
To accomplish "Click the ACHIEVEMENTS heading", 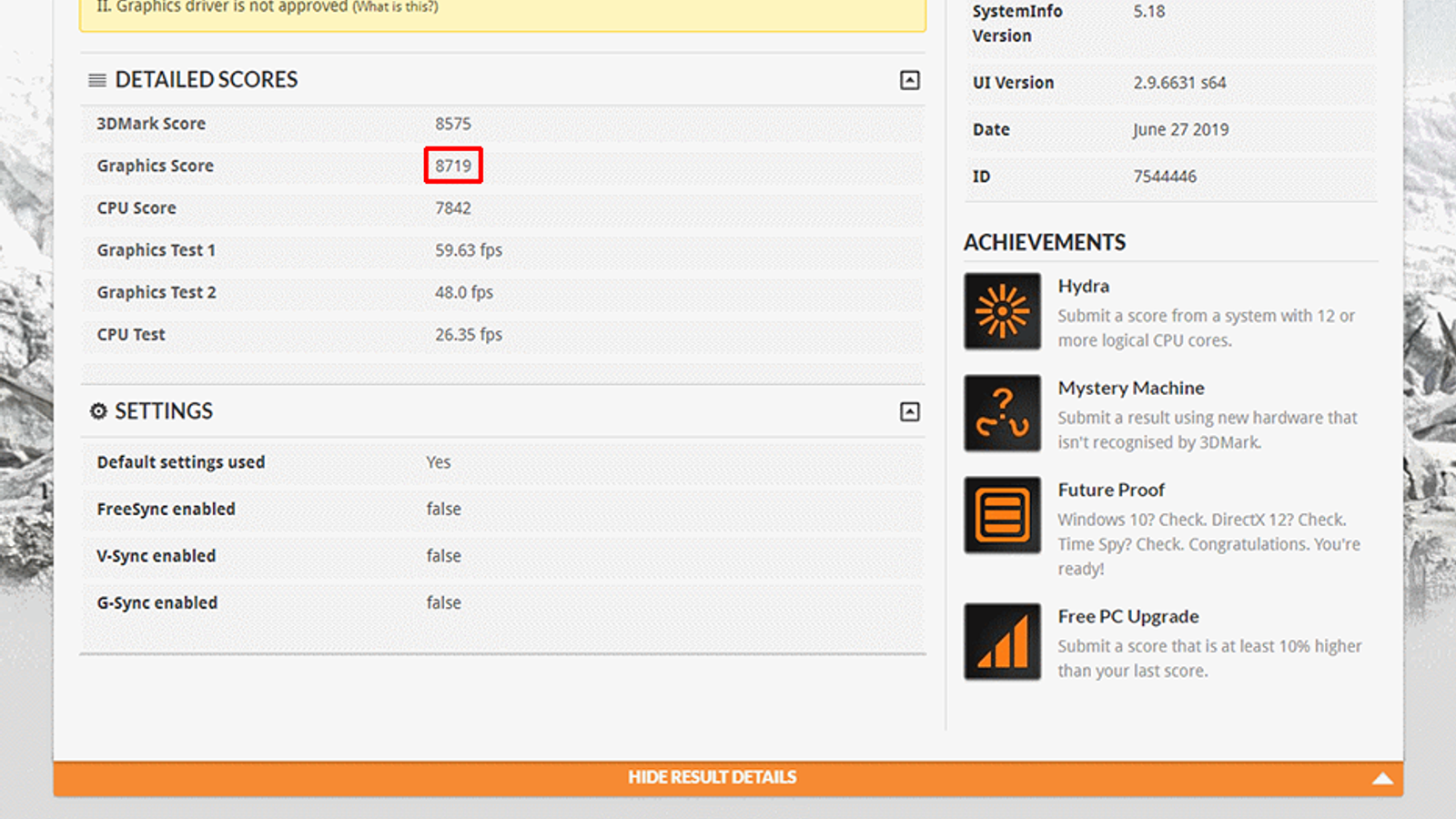I will coord(1045,242).
